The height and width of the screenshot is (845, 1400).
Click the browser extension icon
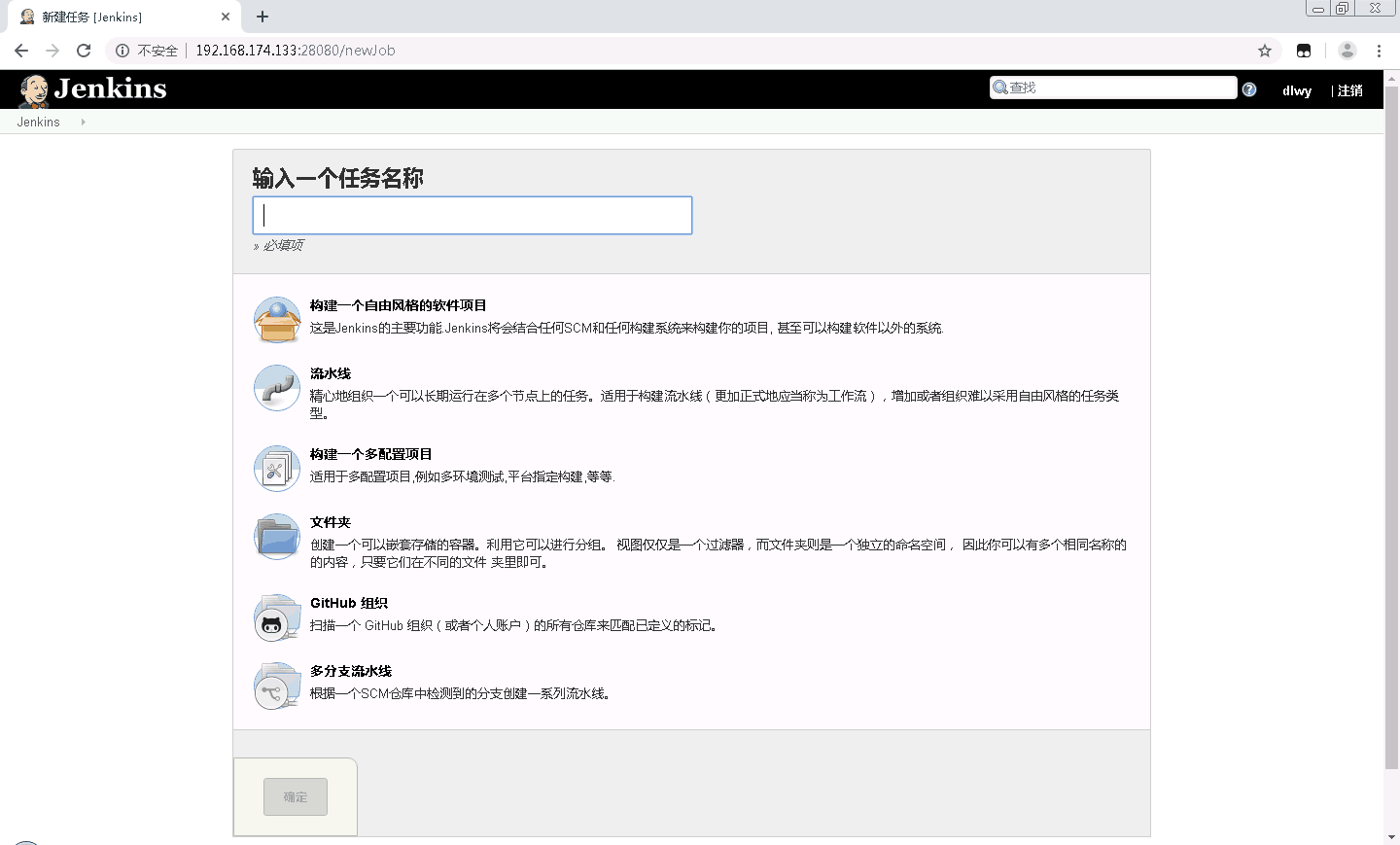pos(1304,51)
